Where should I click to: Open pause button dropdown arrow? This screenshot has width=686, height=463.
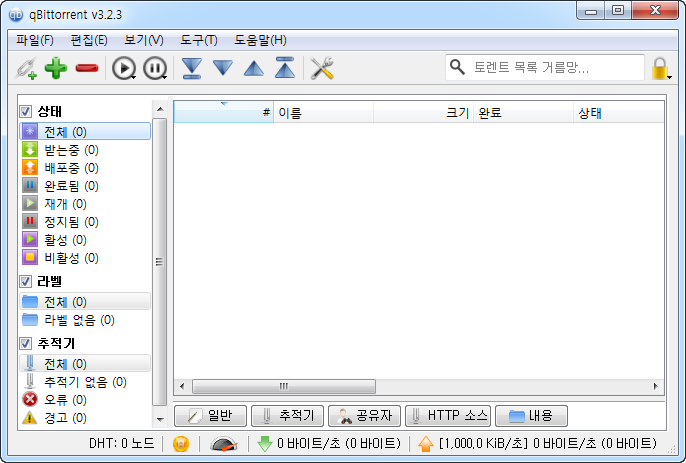click(x=164, y=78)
